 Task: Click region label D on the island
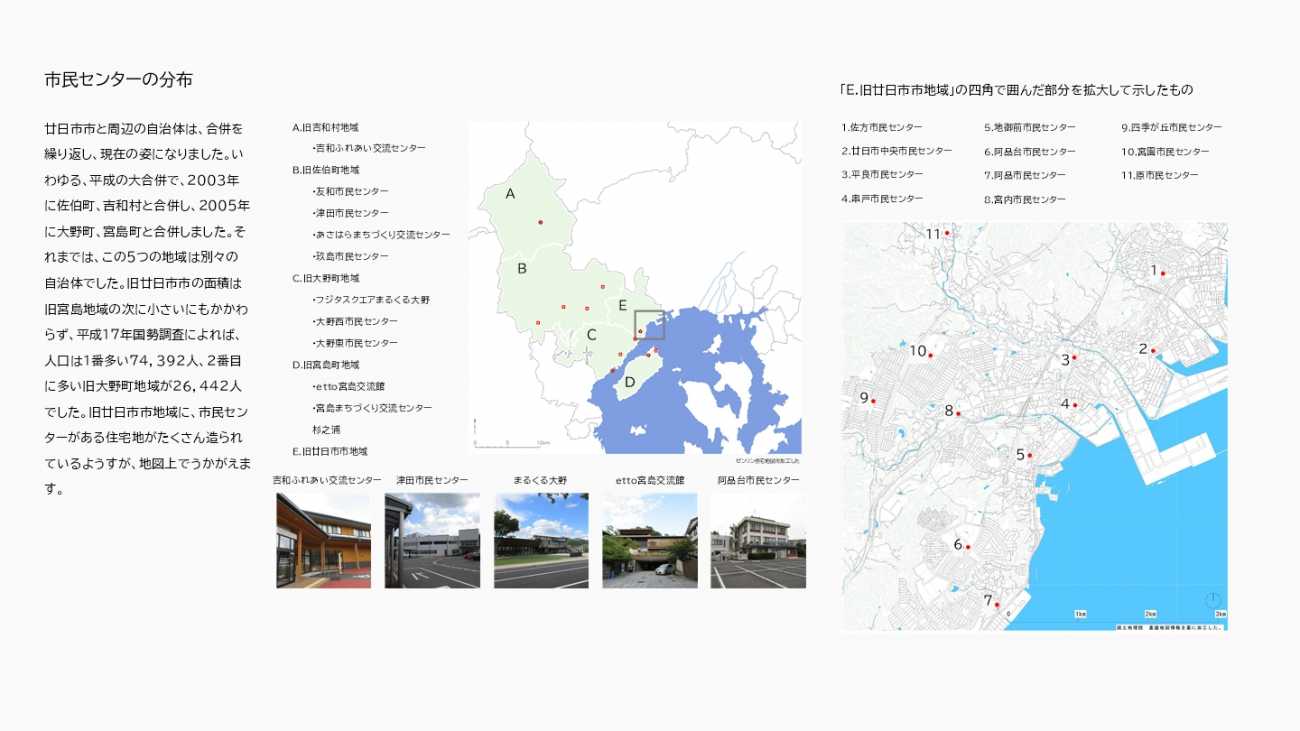click(x=630, y=381)
